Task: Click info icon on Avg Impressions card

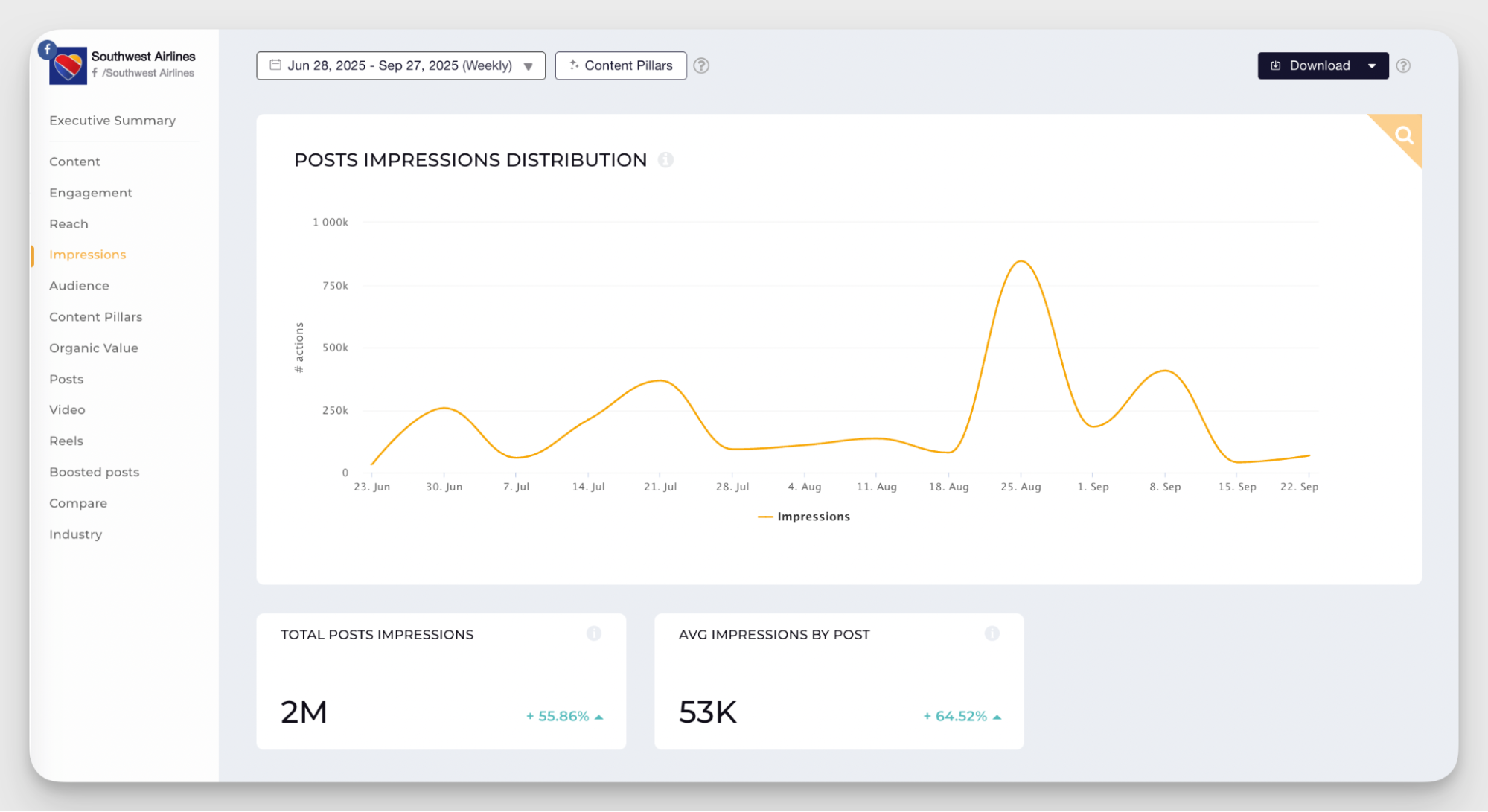Action: click(x=992, y=633)
